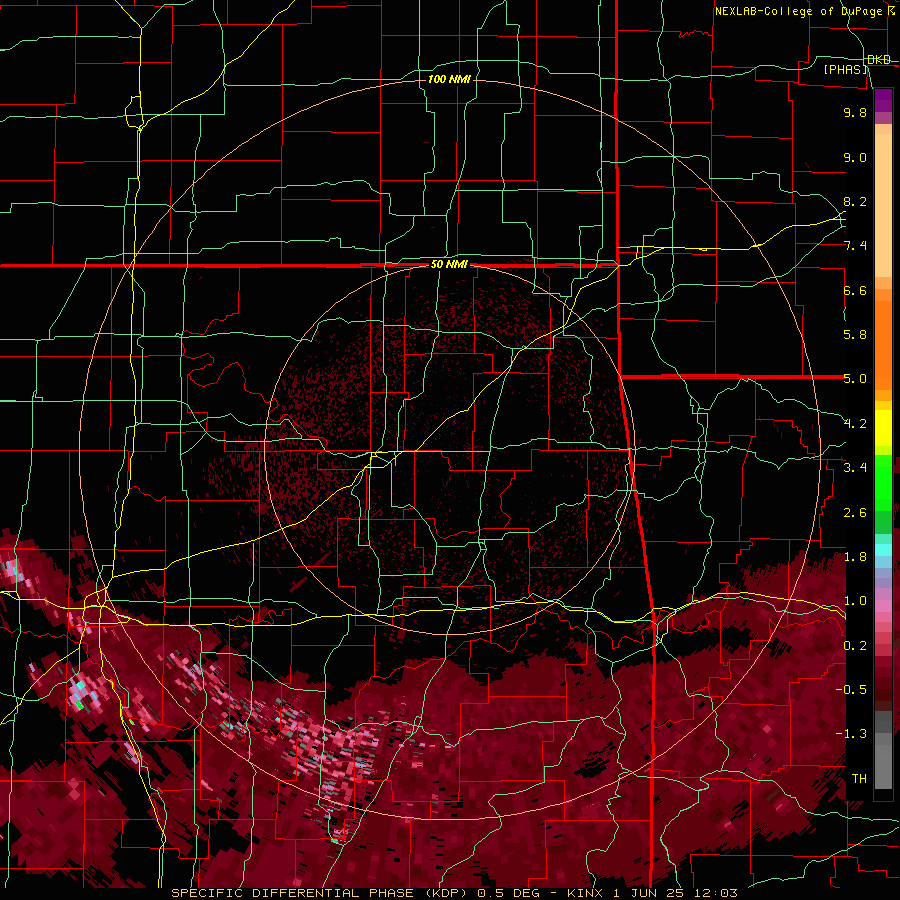
Task: Pick the cyan segment of the color bar
Action: [883, 550]
